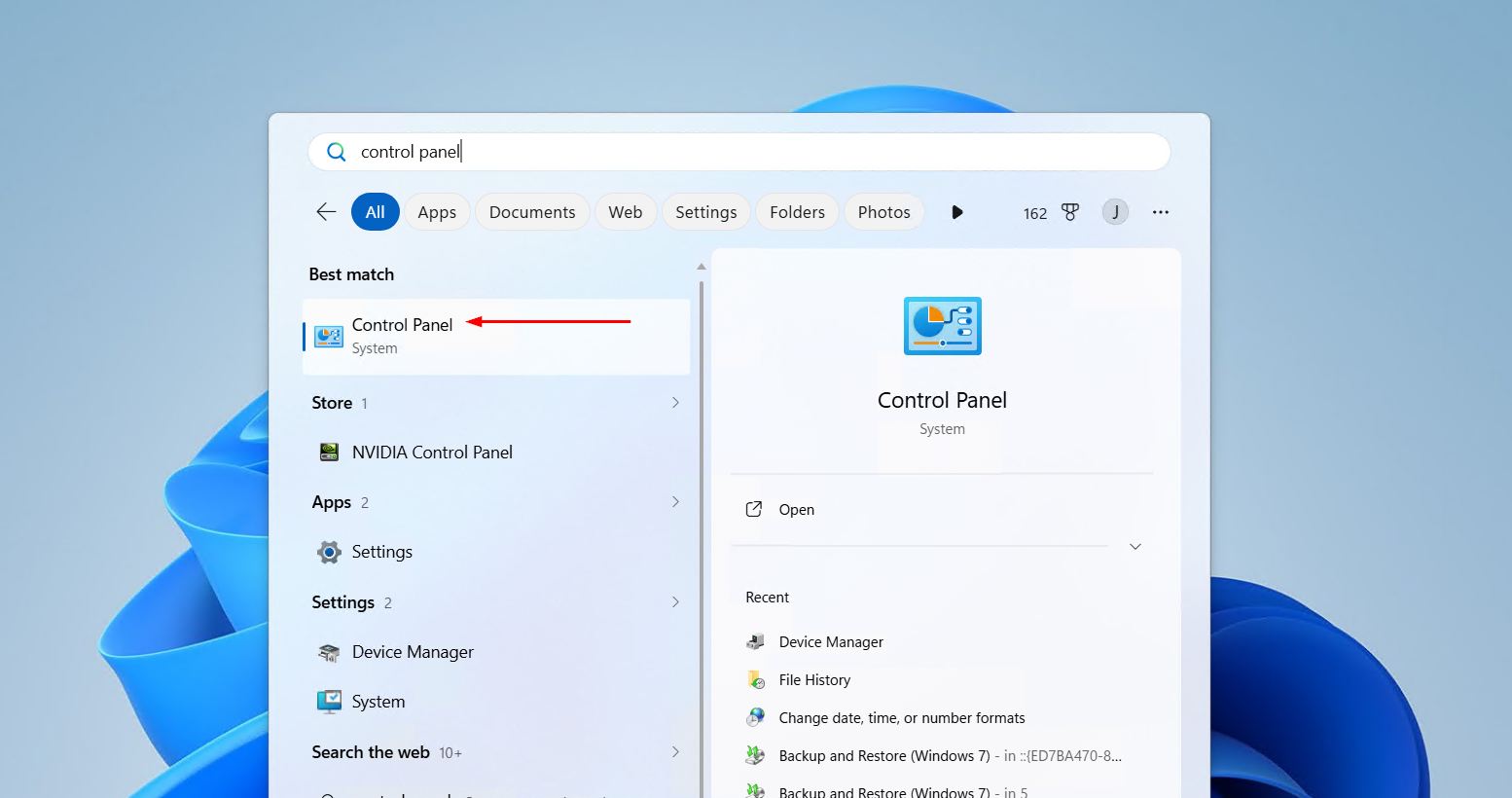
Task: Click the Open external link icon
Action: (754, 510)
